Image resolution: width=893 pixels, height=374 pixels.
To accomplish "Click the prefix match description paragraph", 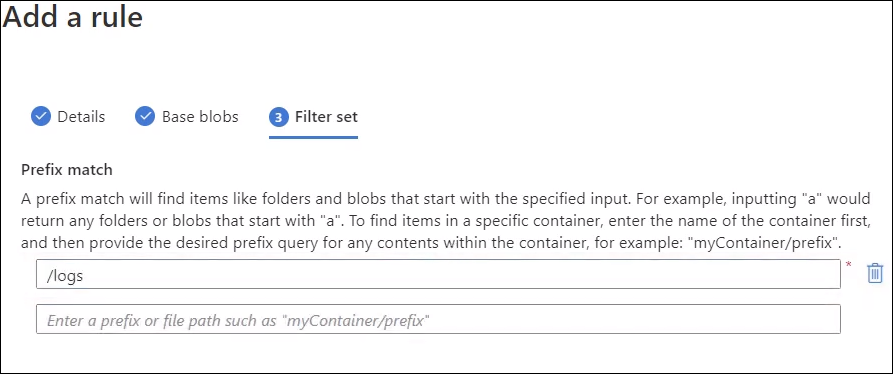I will click(446, 221).
